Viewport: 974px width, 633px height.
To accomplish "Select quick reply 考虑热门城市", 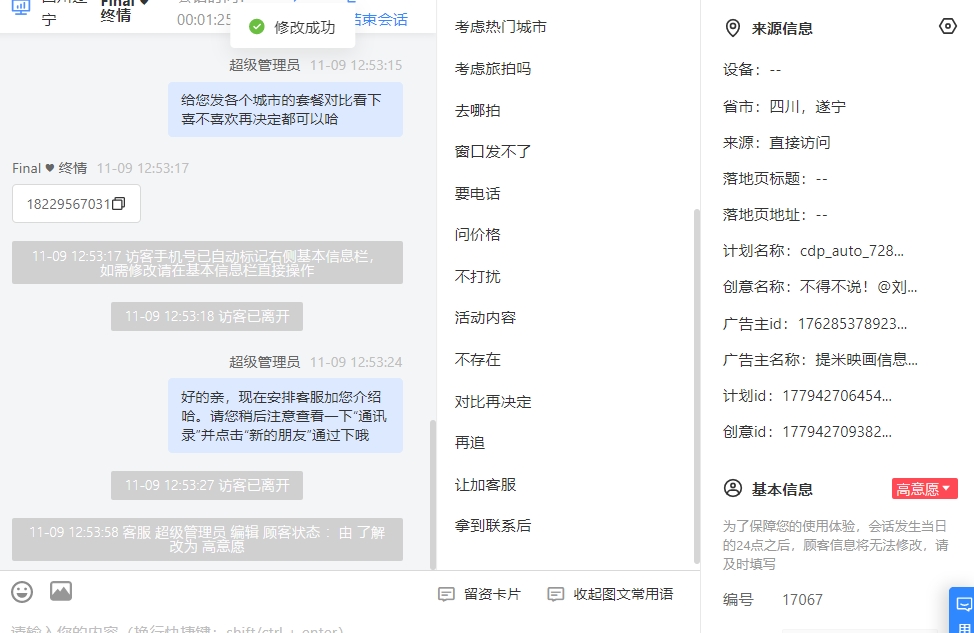I will click(x=501, y=27).
